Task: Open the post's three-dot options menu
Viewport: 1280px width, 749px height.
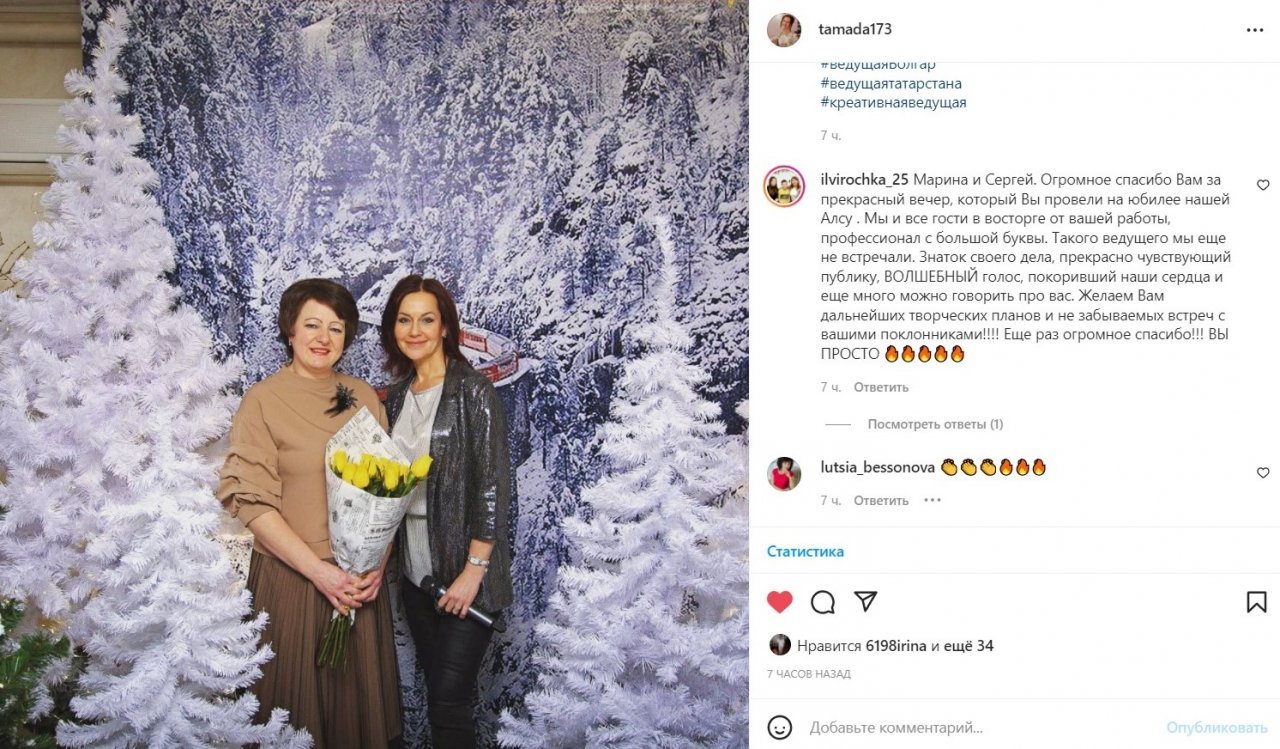Action: tap(1255, 30)
